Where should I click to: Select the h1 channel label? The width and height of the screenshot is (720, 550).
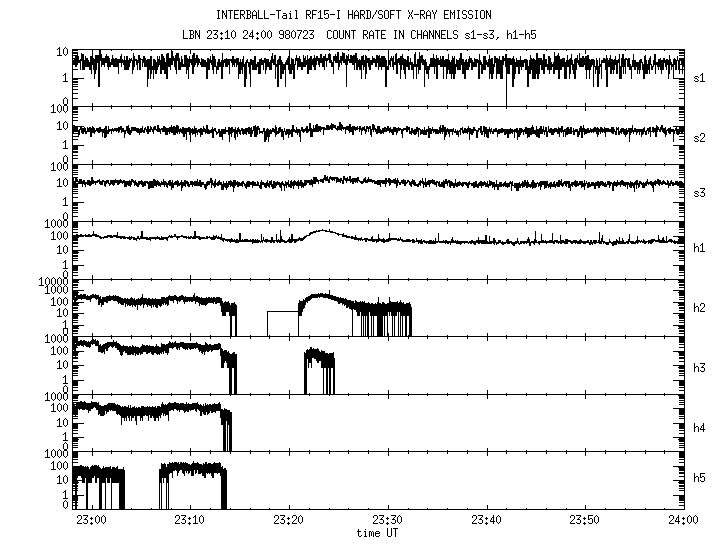click(x=699, y=250)
